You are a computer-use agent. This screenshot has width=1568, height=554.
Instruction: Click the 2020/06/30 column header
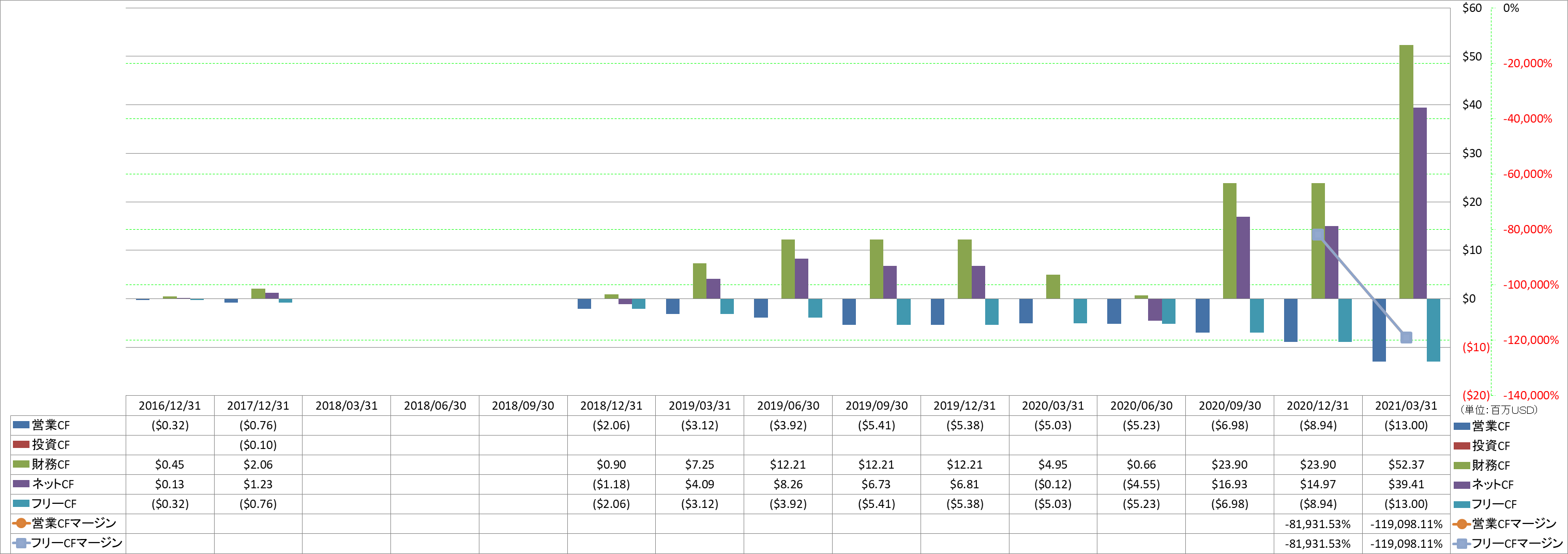[x=1141, y=406]
